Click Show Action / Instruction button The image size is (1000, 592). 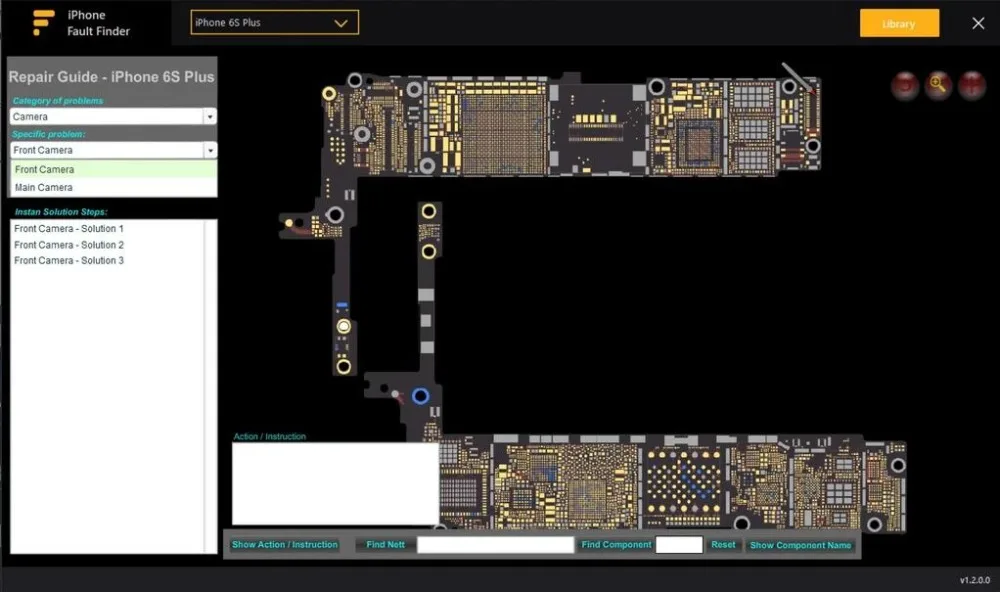[284, 545]
